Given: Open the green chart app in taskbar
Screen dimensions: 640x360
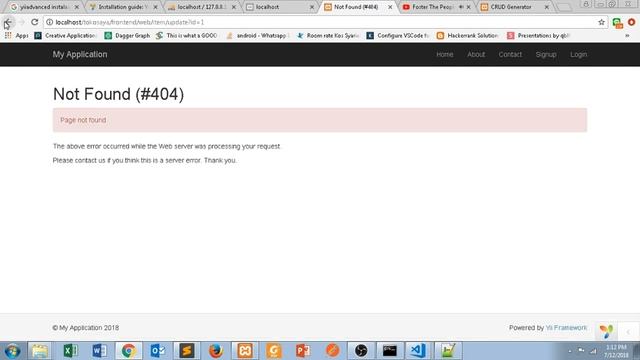Looking at the screenshot, I should click(448, 351).
